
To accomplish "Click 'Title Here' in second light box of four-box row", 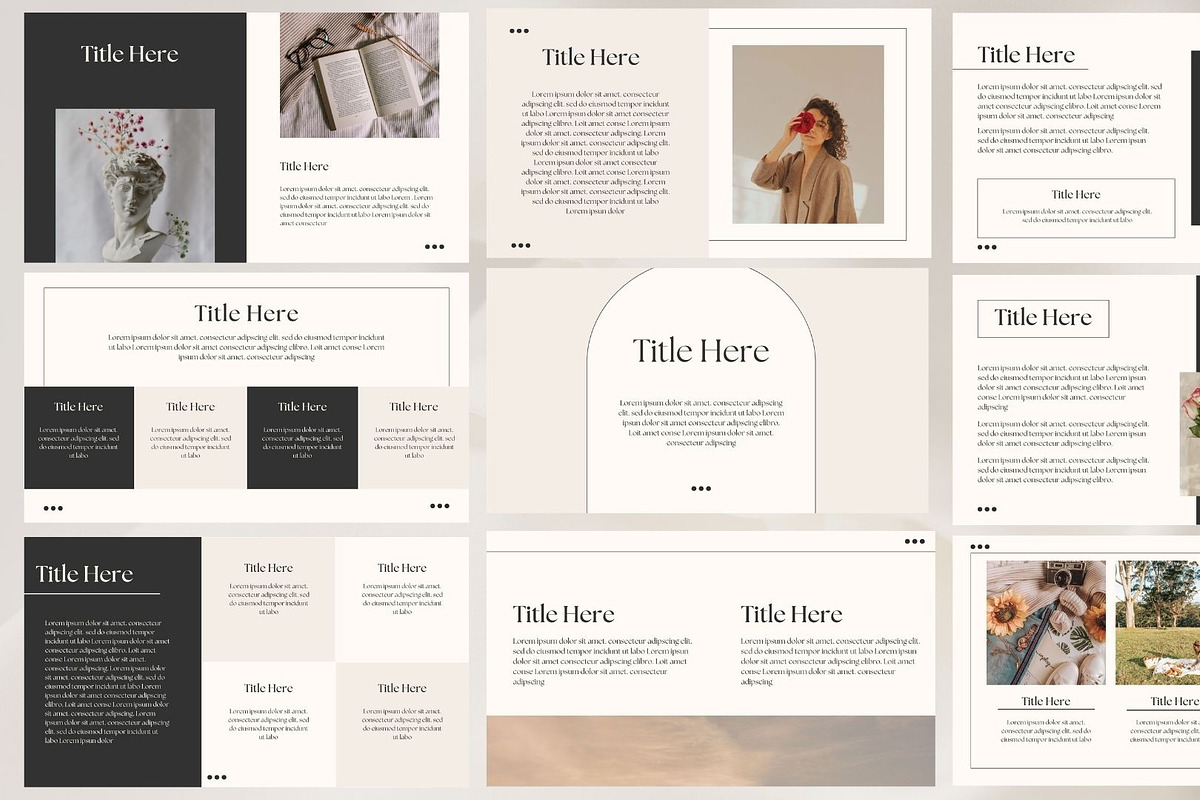I will (190, 407).
